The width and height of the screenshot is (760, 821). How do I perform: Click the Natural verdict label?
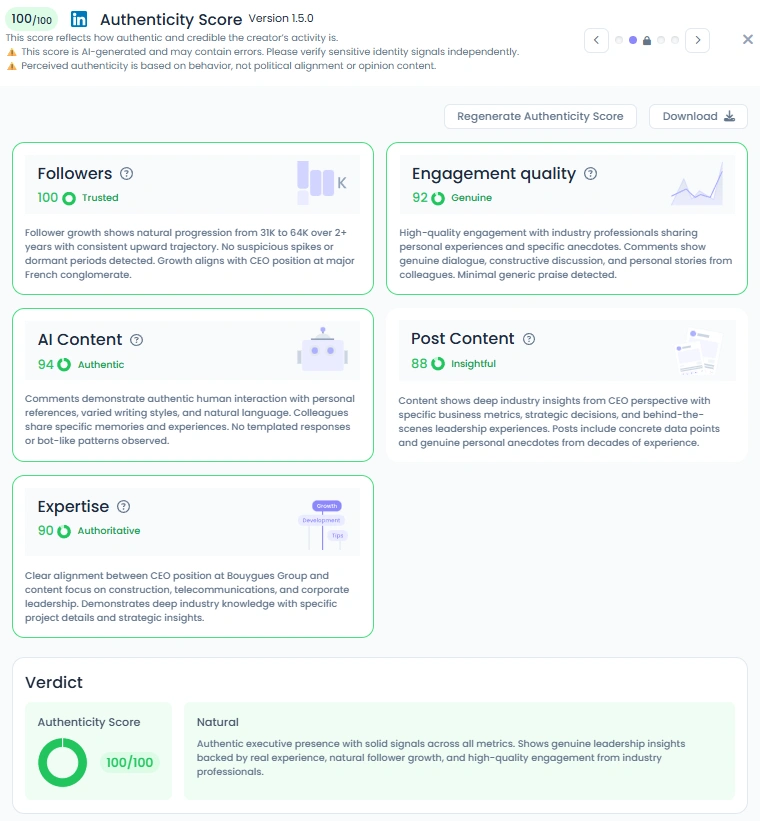[217, 723]
